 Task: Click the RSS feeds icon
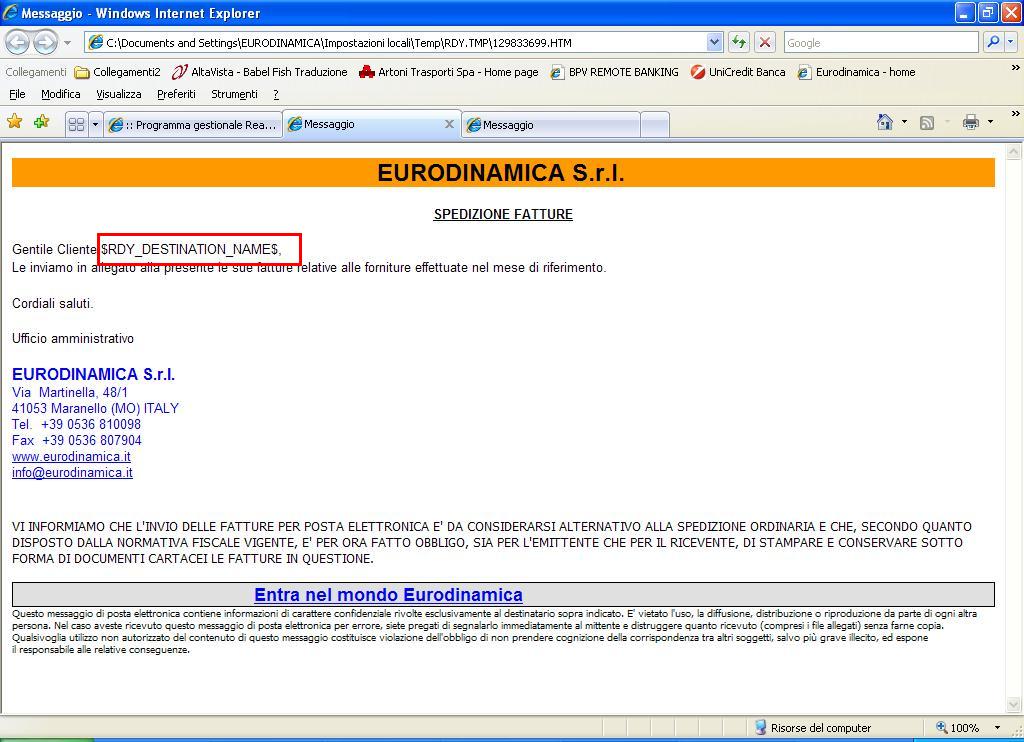[927, 123]
